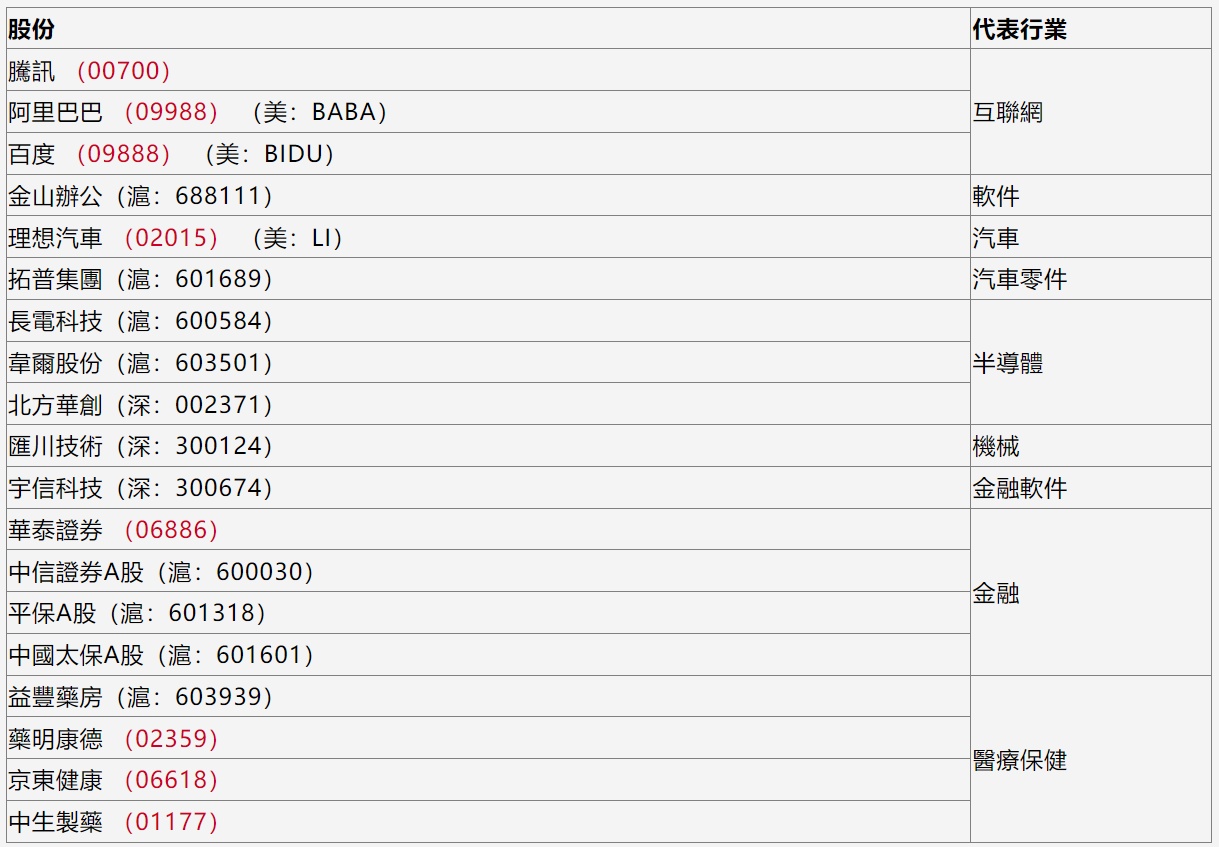Click Alibaba stock code link (09988)
This screenshot has width=1219, height=847.
click(170, 112)
